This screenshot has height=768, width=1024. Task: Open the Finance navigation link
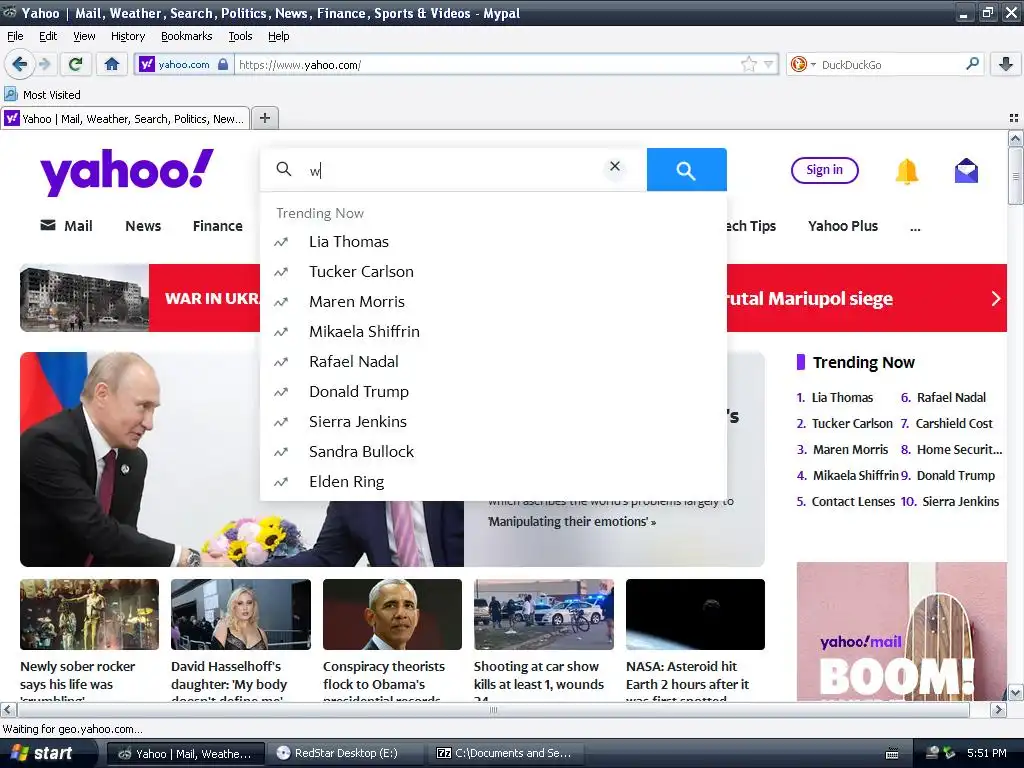(x=217, y=226)
